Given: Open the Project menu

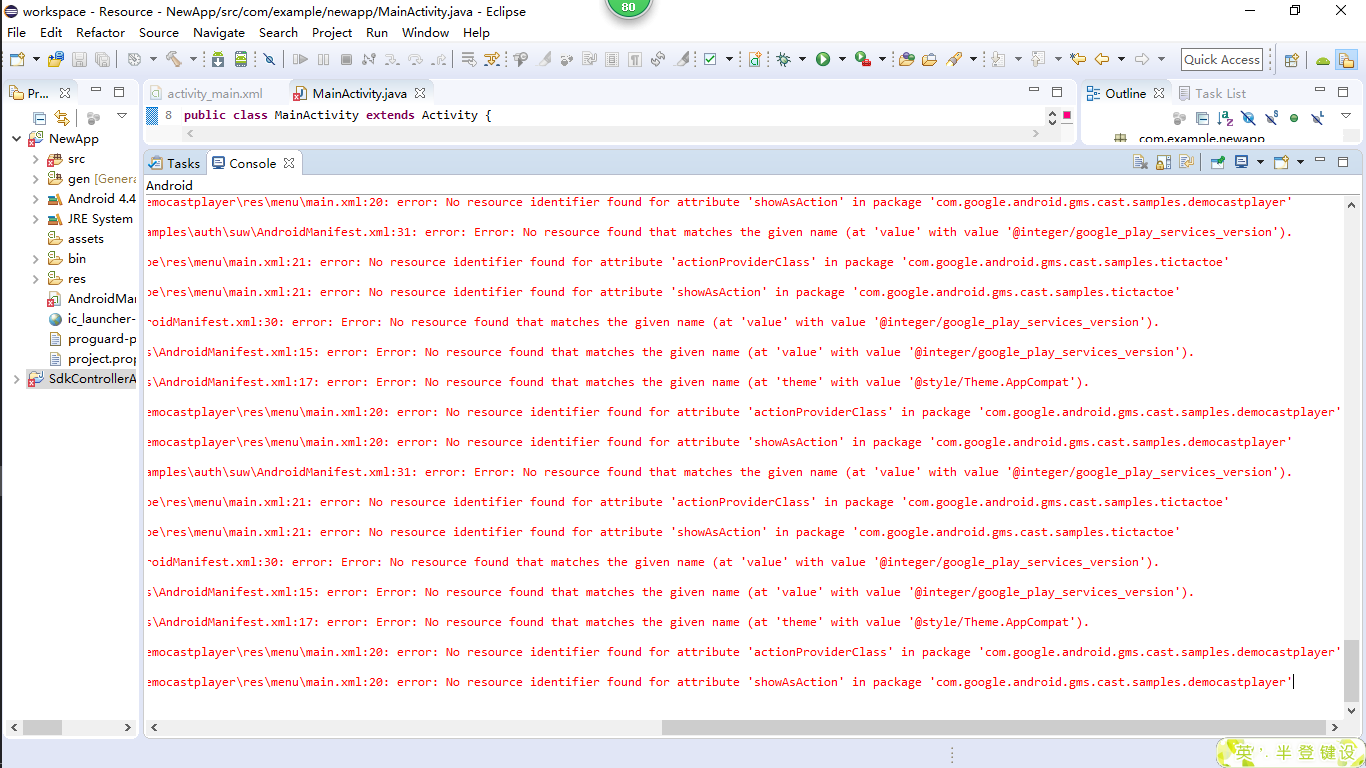Looking at the screenshot, I should coord(332,32).
